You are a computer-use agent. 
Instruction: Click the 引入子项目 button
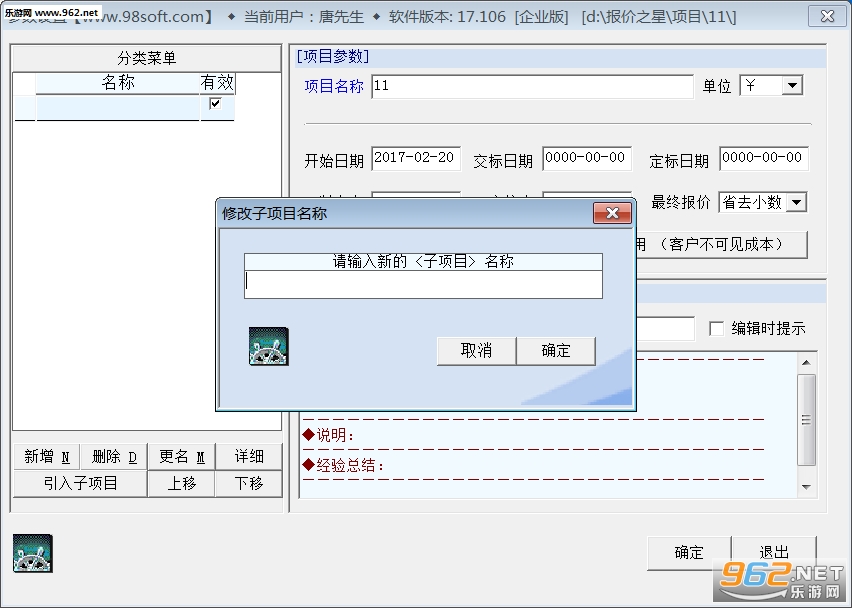click(x=80, y=483)
